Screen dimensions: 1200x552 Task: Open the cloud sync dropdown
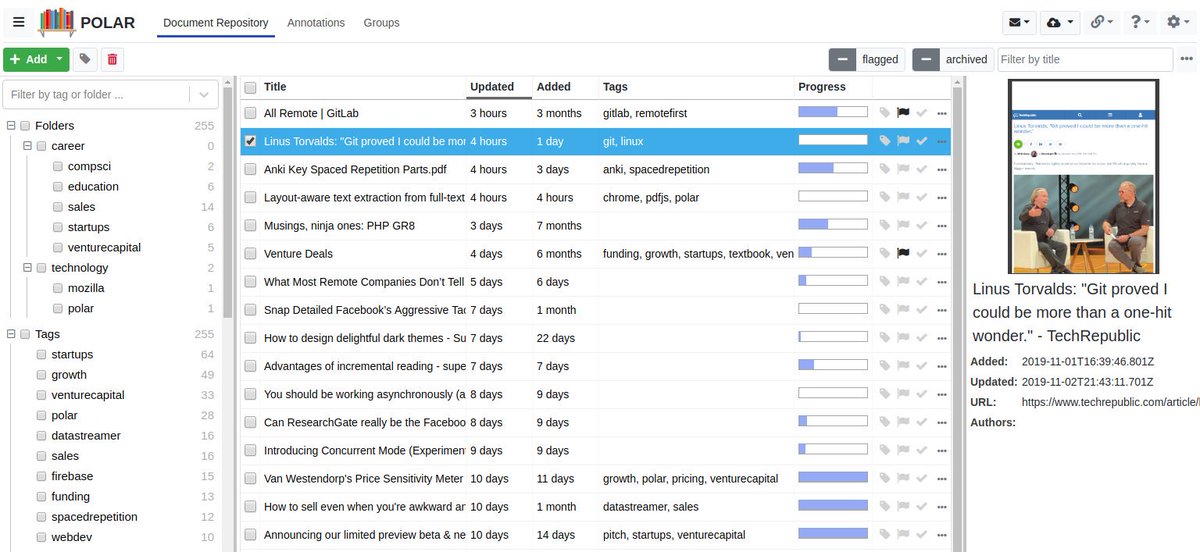click(x=1059, y=22)
